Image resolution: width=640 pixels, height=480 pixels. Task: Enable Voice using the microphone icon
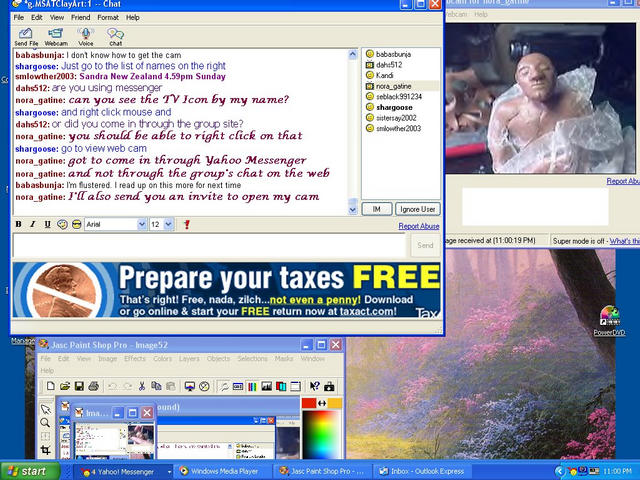(86, 37)
